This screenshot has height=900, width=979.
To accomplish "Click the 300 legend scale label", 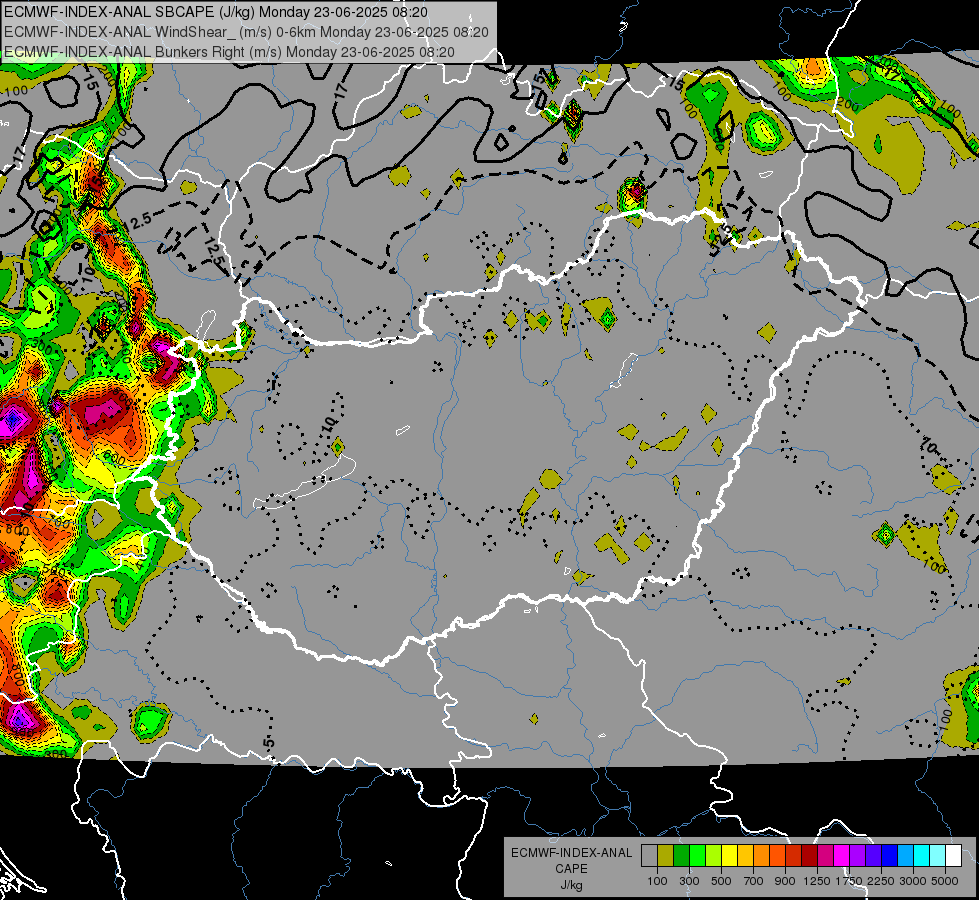I will point(689,881).
